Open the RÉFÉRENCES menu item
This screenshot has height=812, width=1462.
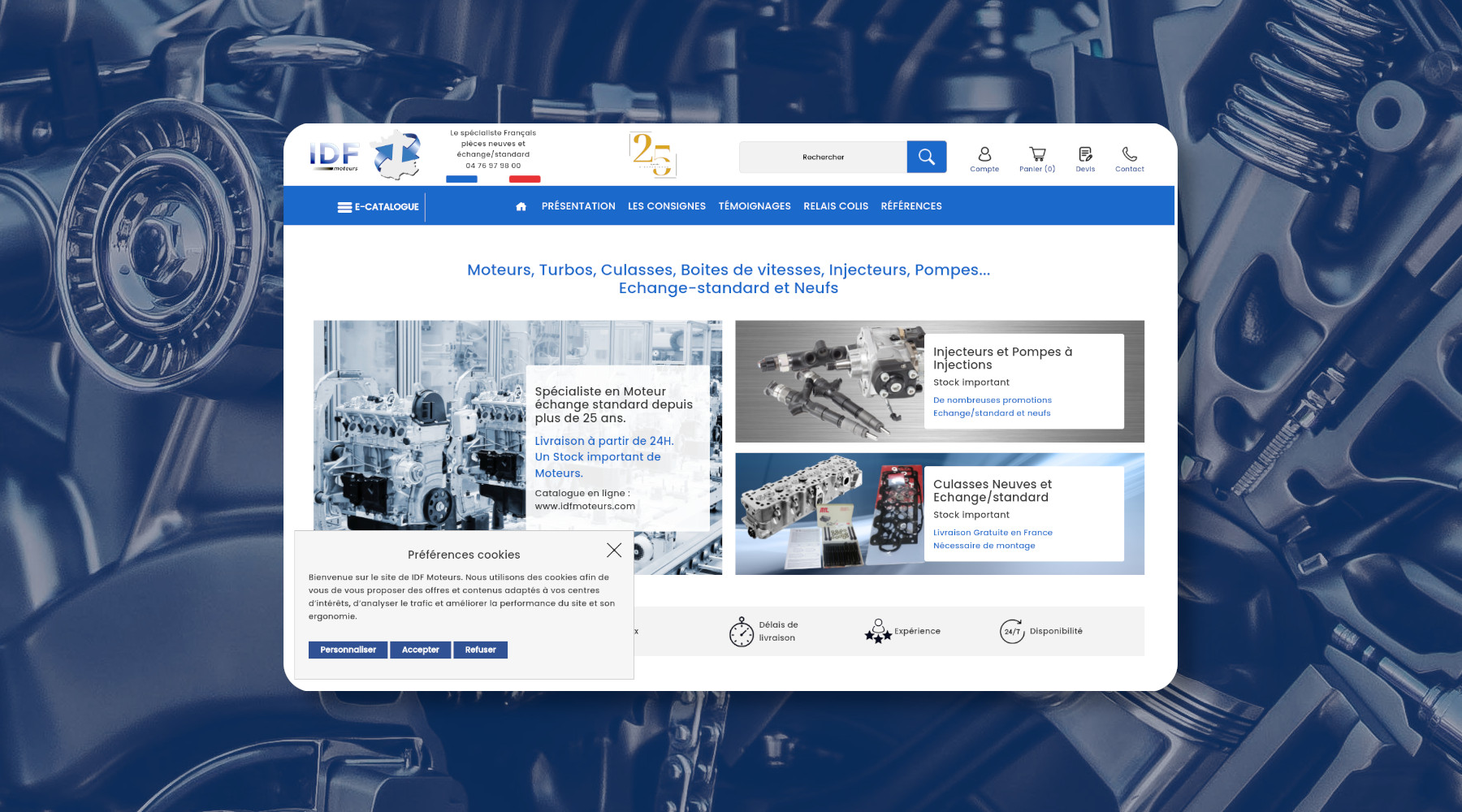pos(911,206)
